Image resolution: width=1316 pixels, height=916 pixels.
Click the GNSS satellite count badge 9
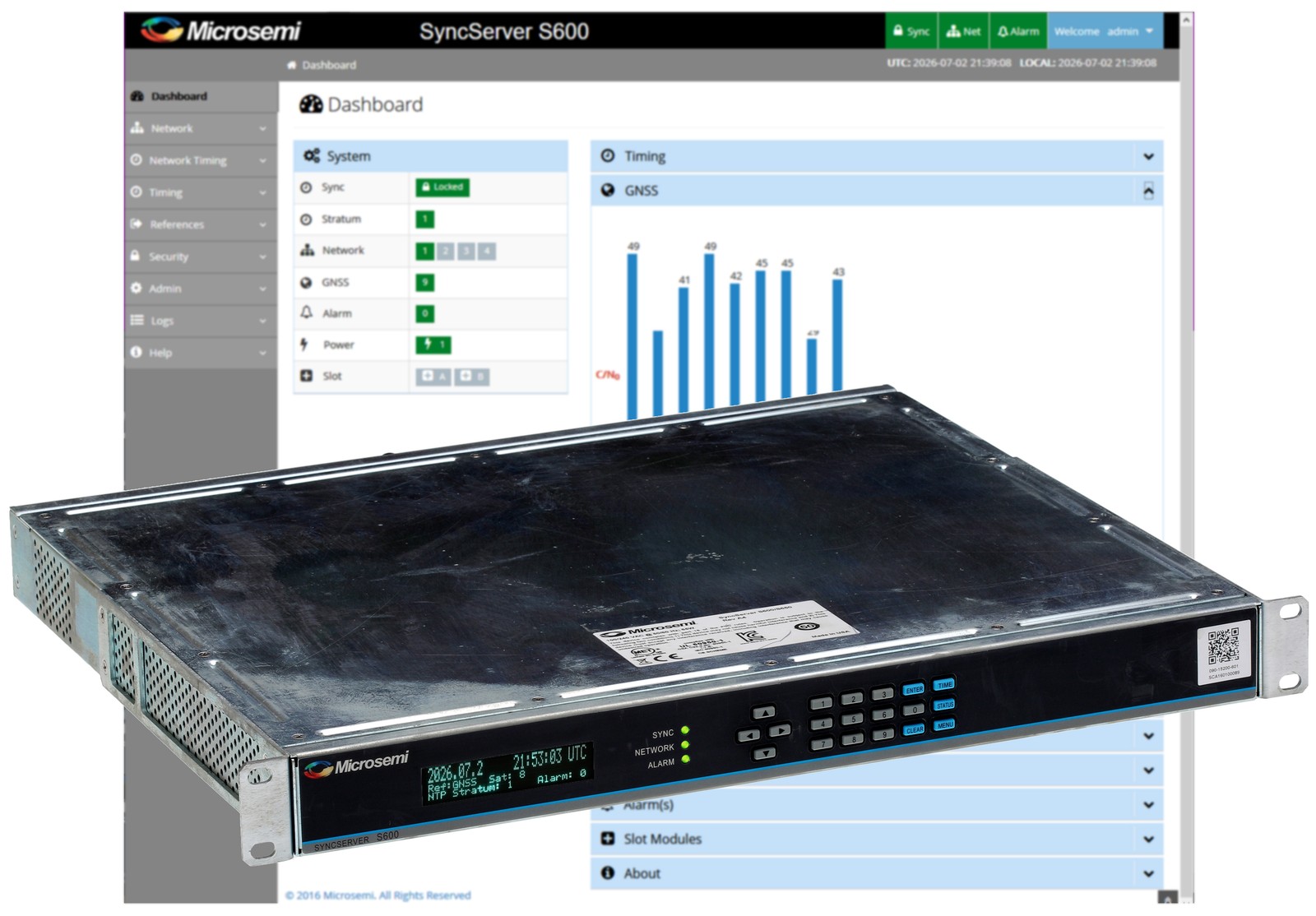(424, 283)
